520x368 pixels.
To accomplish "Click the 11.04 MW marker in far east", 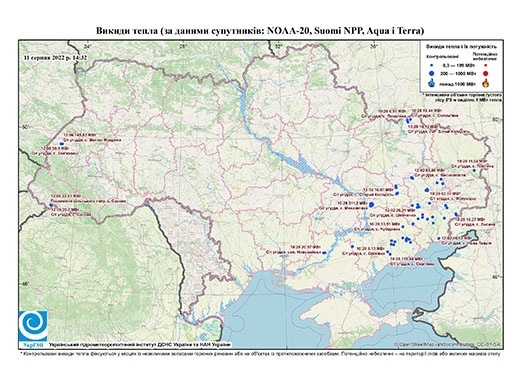I will [x=474, y=170].
